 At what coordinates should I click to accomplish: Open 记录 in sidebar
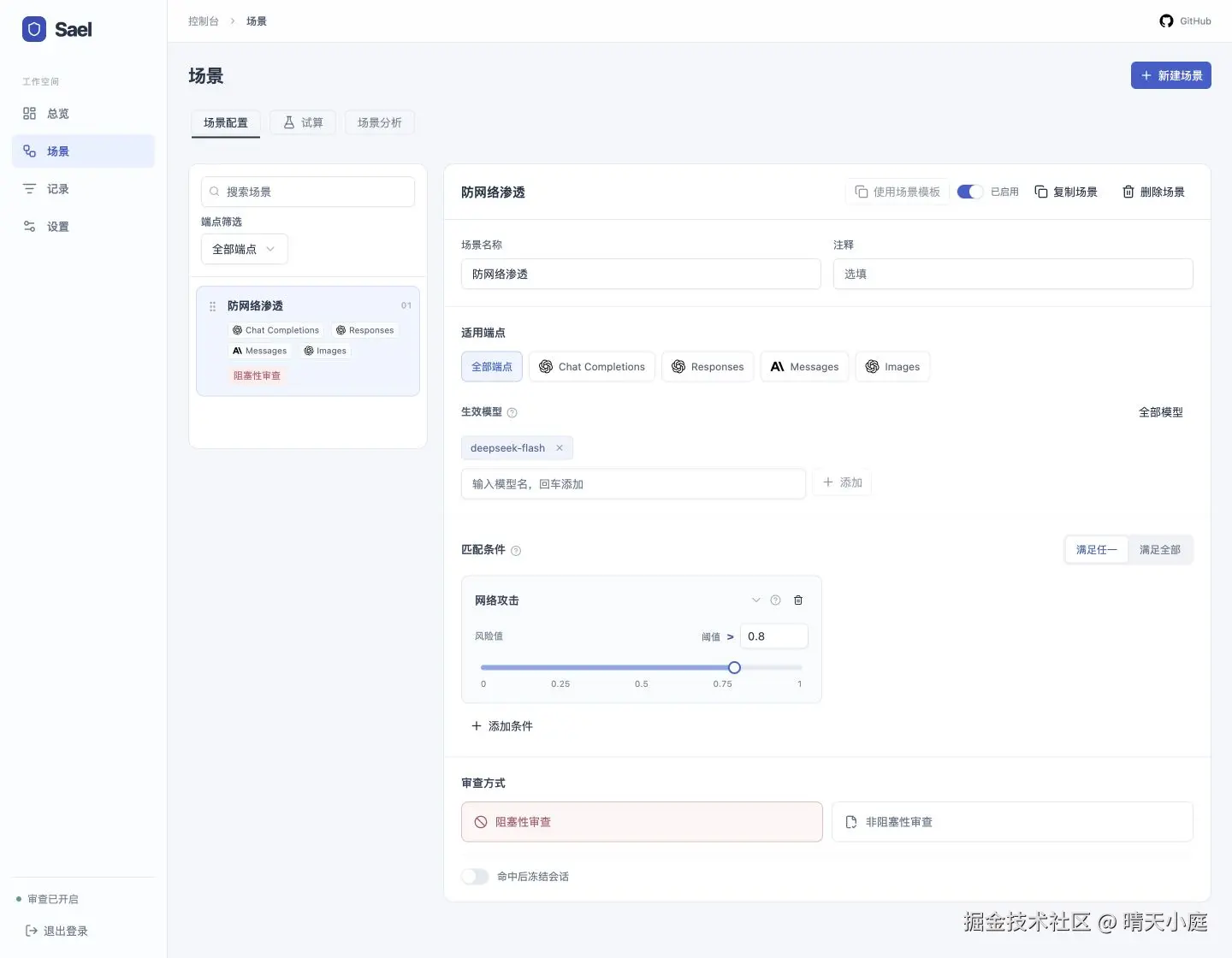click(x=83, y=189)
